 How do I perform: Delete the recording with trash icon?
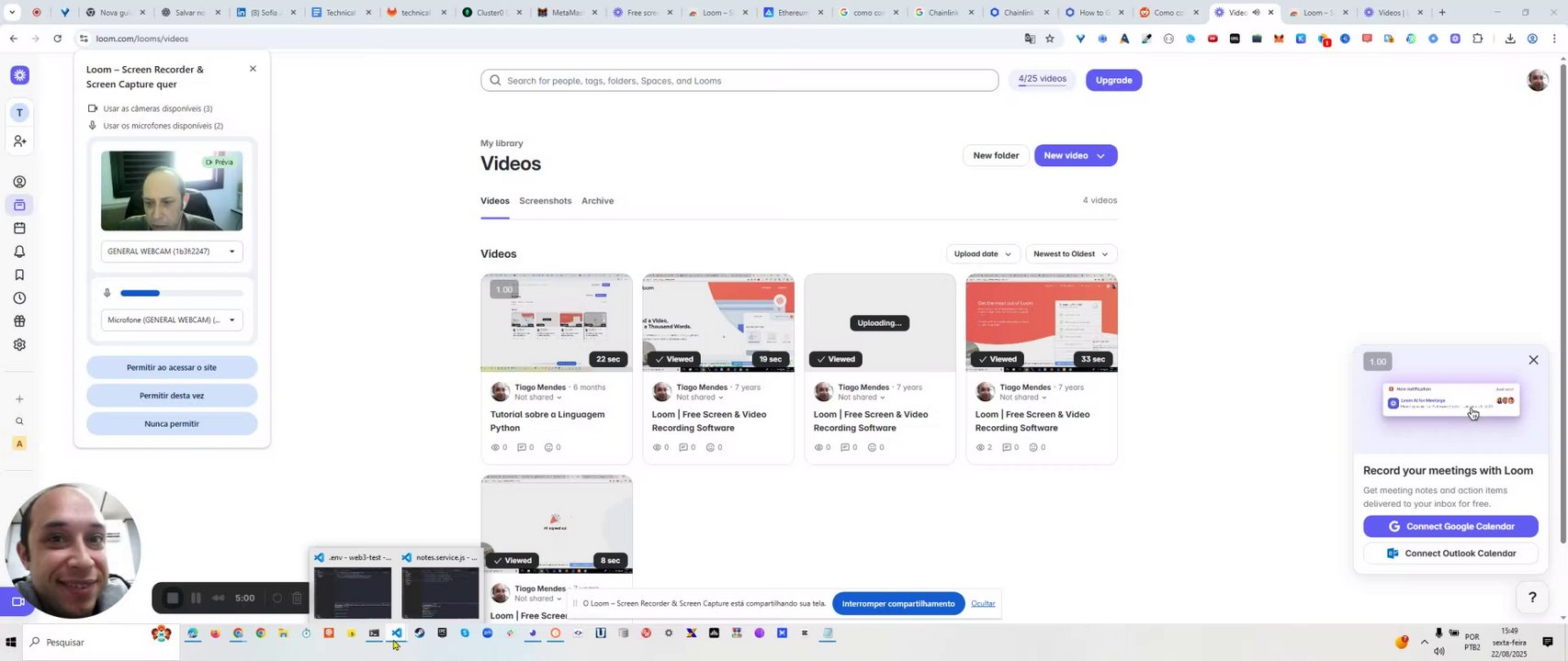coord(297,599)
